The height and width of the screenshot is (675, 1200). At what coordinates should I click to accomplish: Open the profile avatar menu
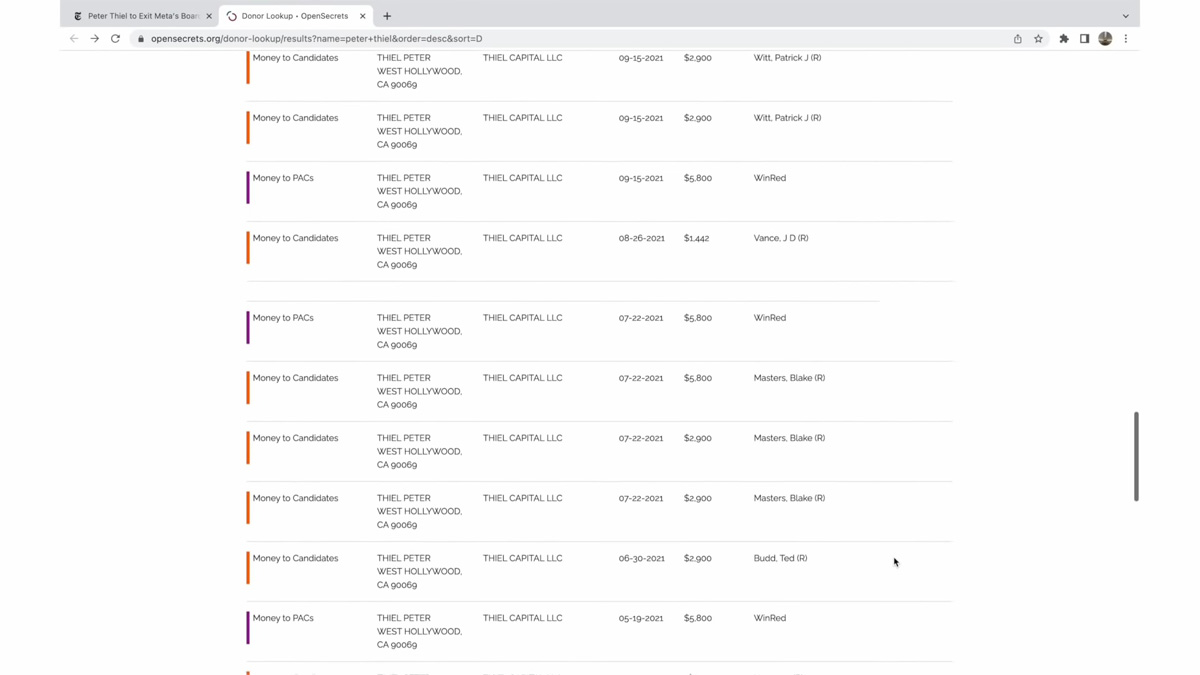(1105, 39)
